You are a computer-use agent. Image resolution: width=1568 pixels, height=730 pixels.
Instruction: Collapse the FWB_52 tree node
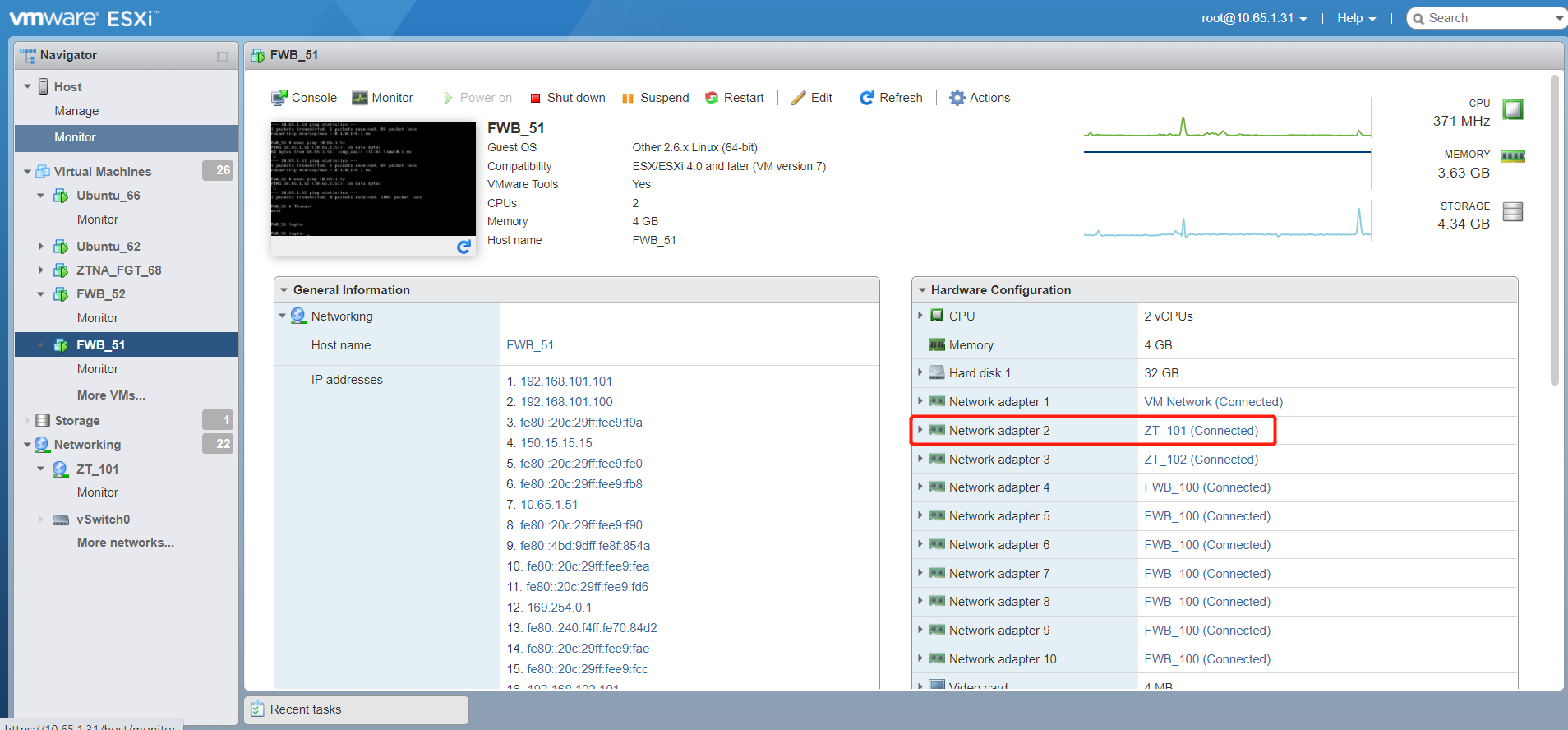tap(41, 294)
